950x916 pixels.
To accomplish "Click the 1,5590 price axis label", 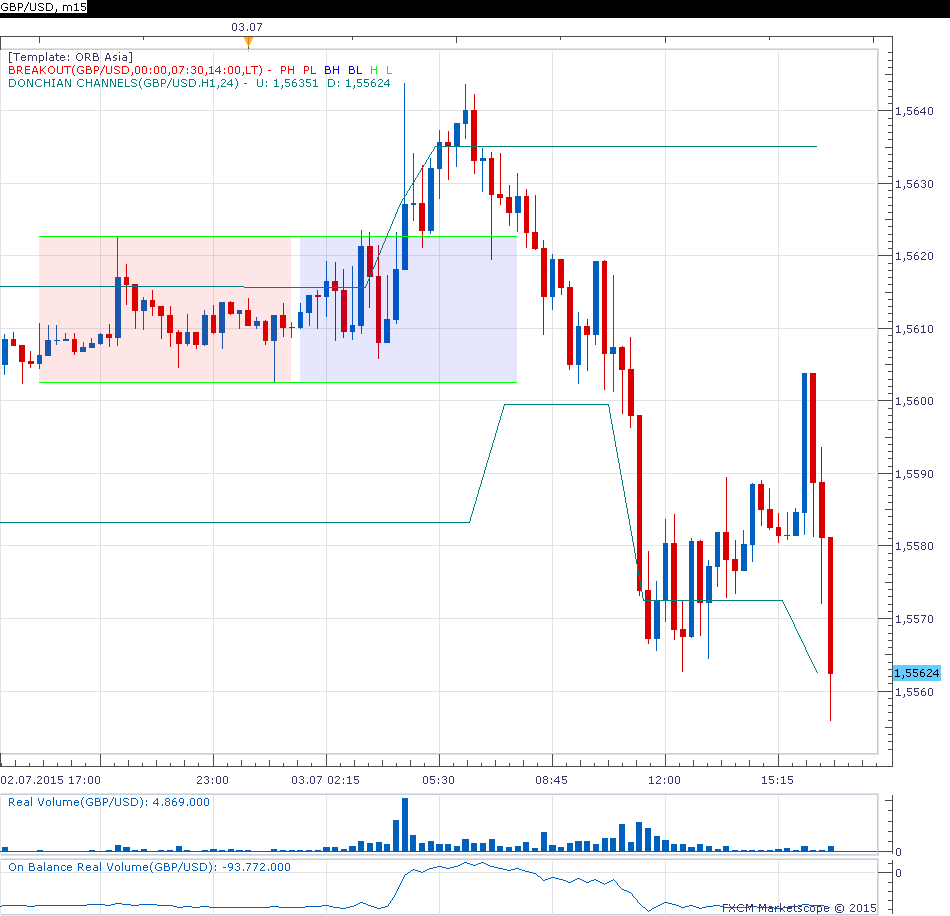I will tap(914, 474).
